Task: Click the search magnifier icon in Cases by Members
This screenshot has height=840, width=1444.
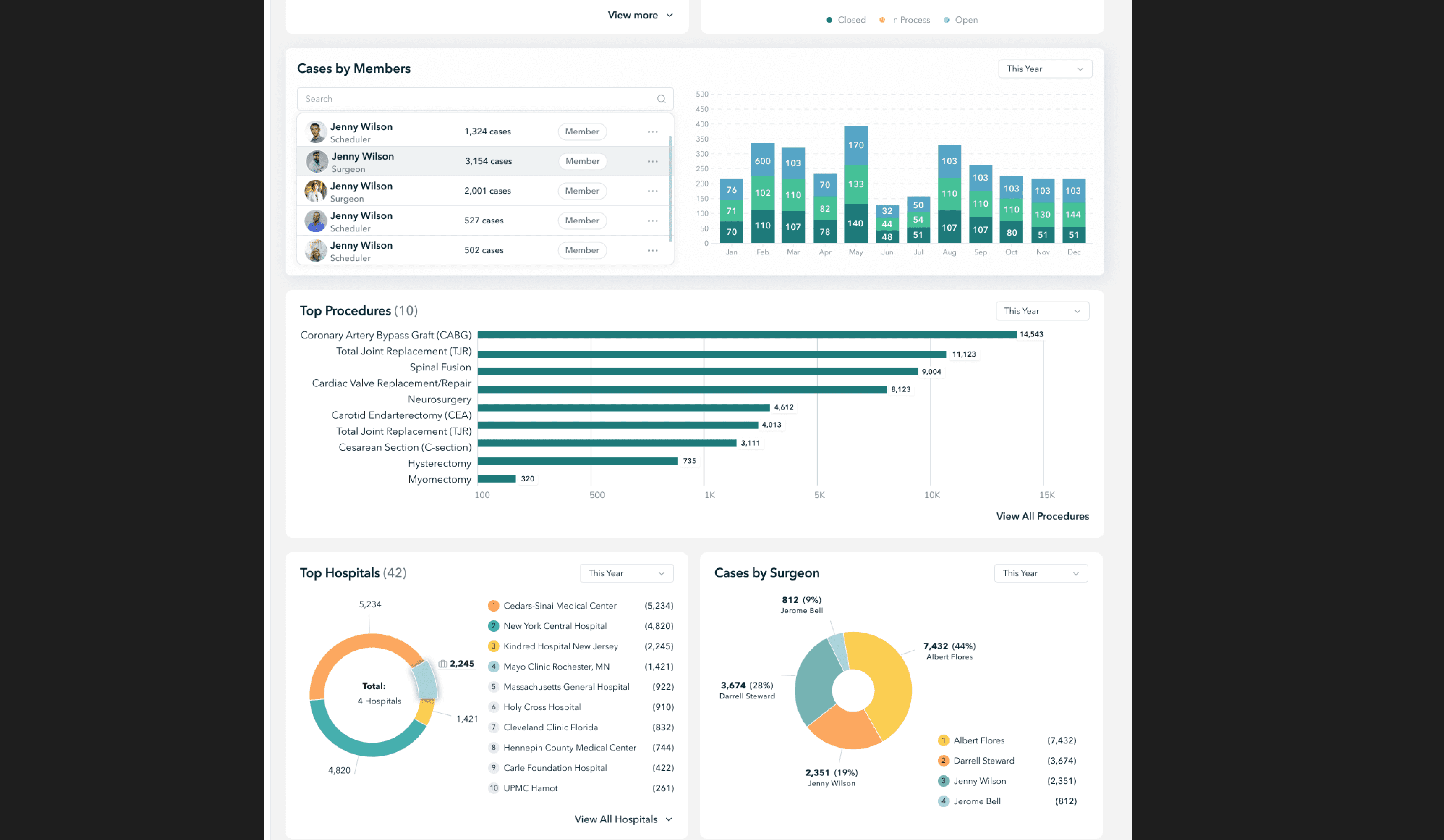Action: pyautogui.click(x=661, y=99)
